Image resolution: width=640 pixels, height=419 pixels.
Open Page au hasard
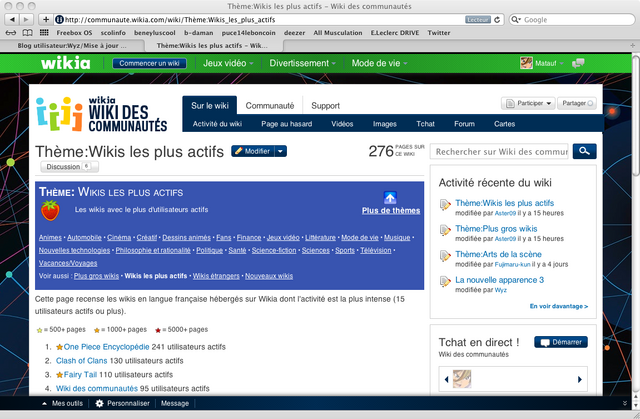tap(287, 124)
